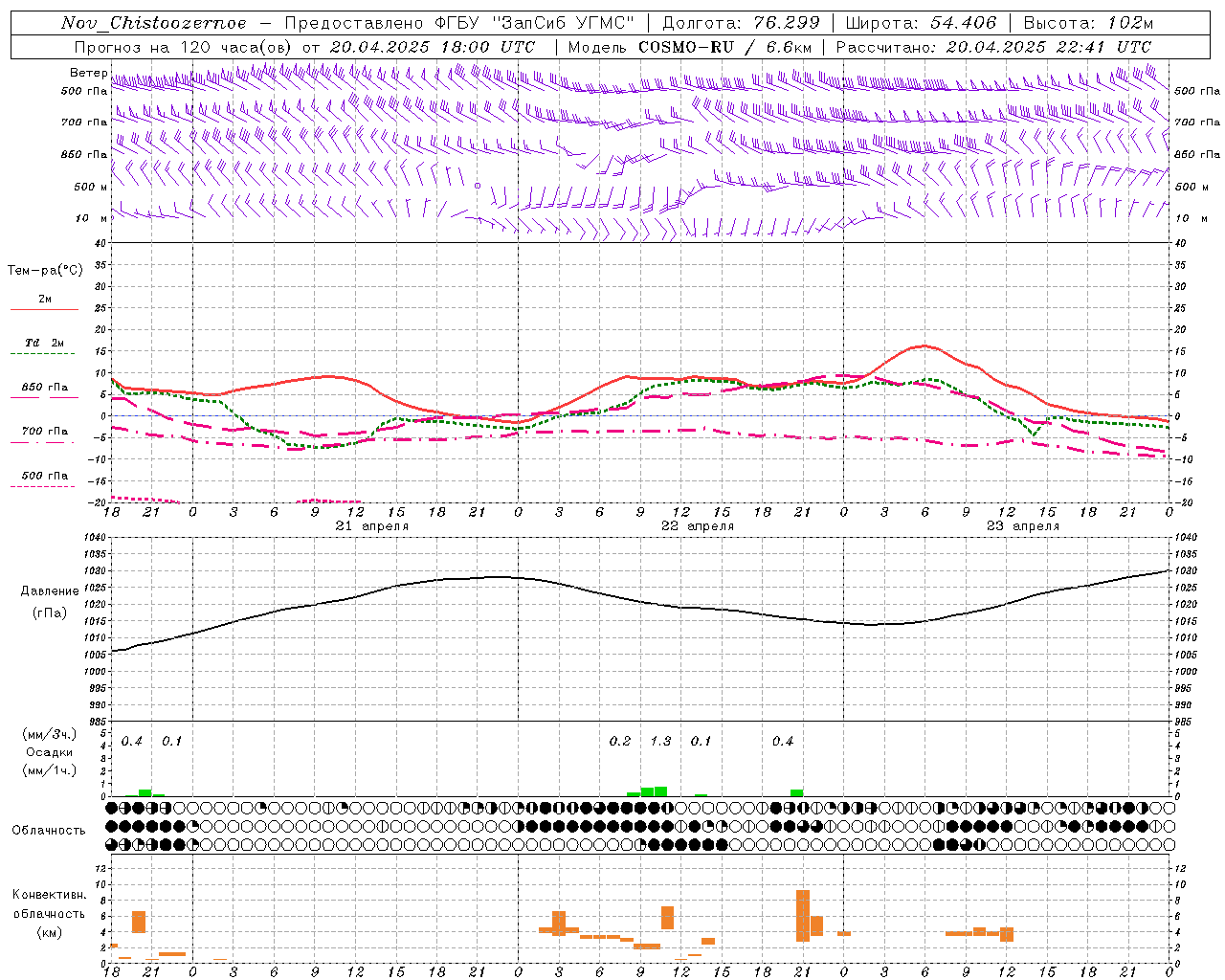Click the solid red 2м legend line
1225x980 pixels.
tap(44, 309)
